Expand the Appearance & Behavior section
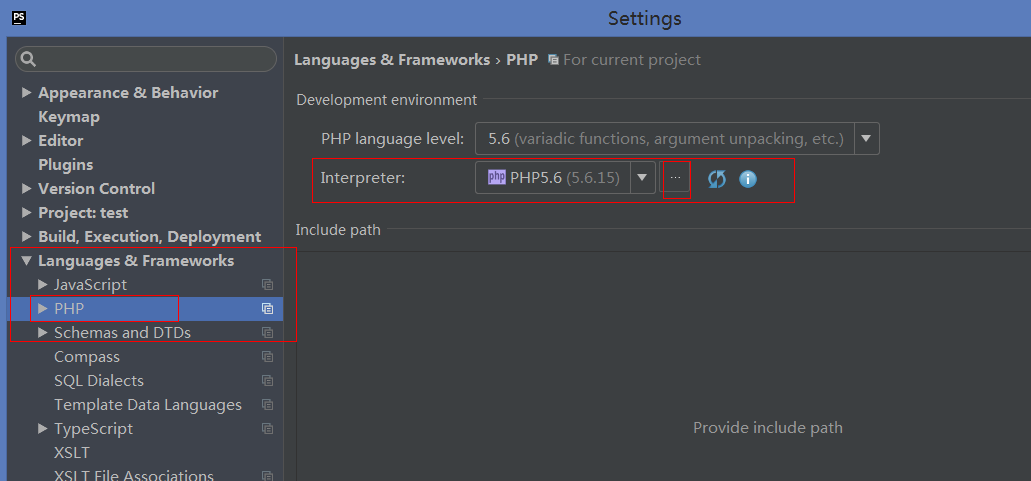The height and width of the screenshot is (481, 1031). coord(26,93)
